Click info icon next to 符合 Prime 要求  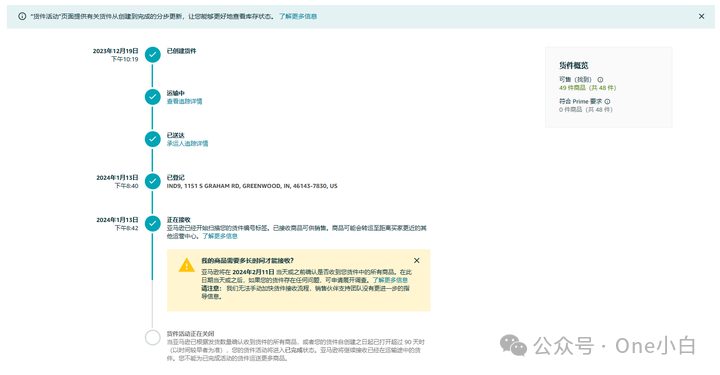(x=608, y=101)
